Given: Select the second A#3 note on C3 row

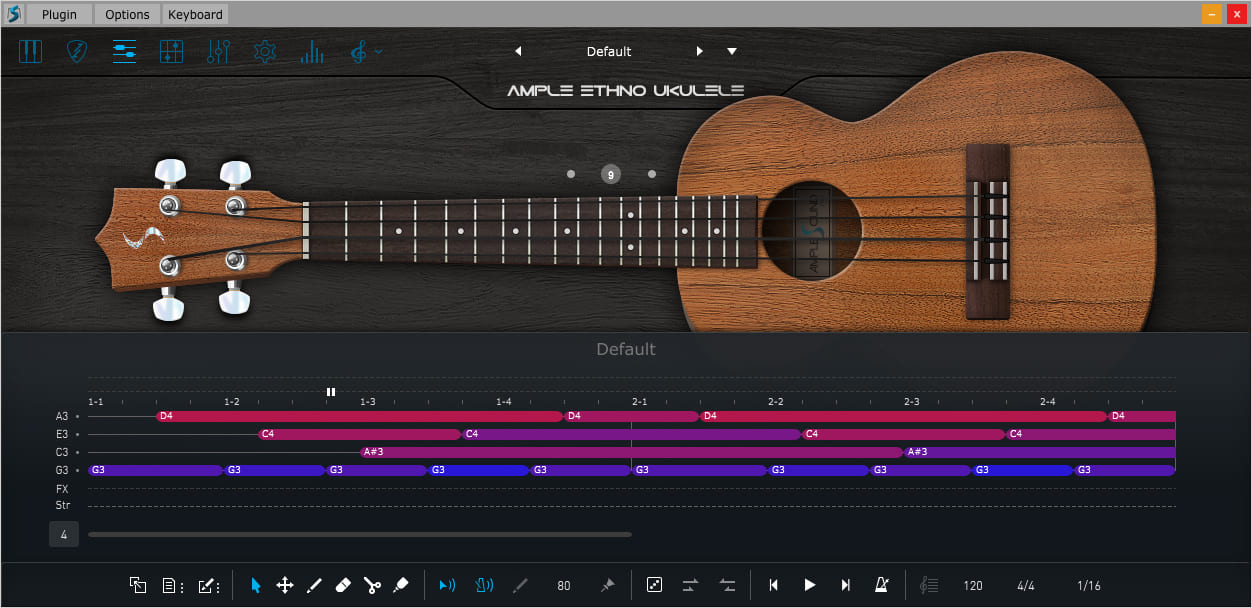Looking at the screenshot, I should coord(1040,452).
